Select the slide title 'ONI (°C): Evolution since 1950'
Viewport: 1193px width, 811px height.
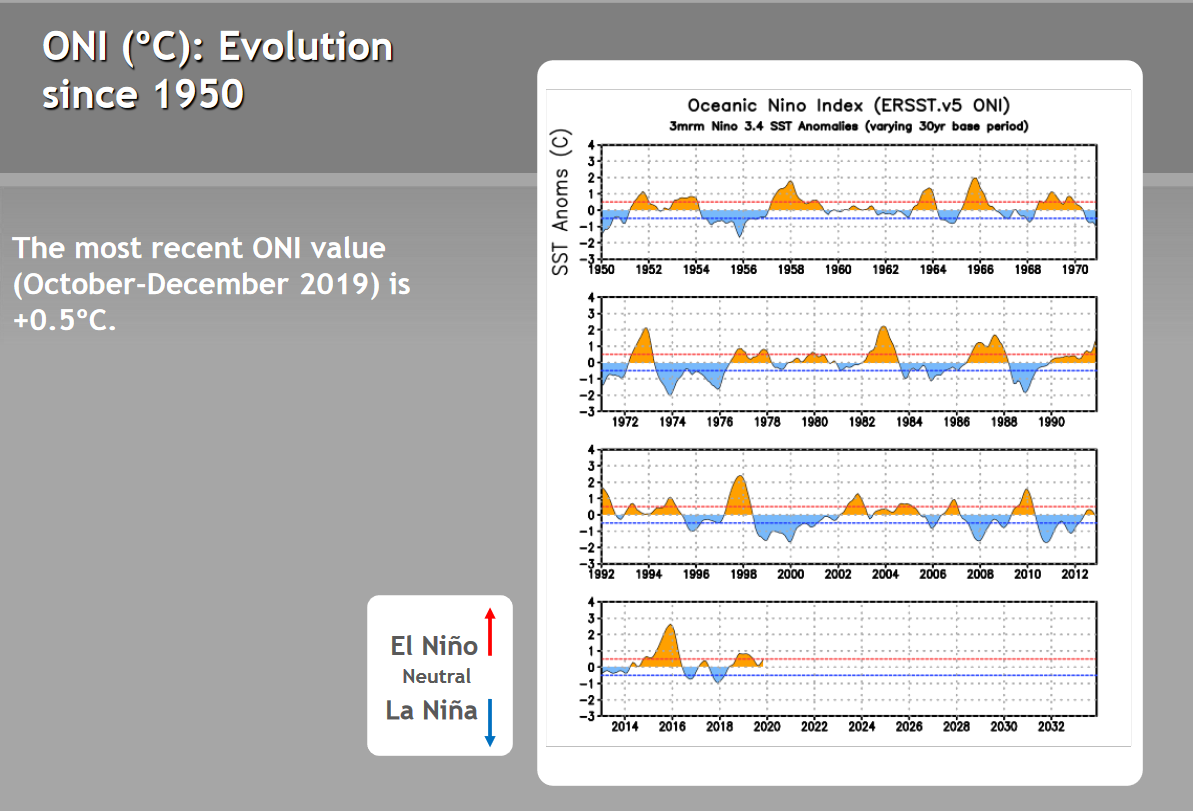(x=217, y=70)
